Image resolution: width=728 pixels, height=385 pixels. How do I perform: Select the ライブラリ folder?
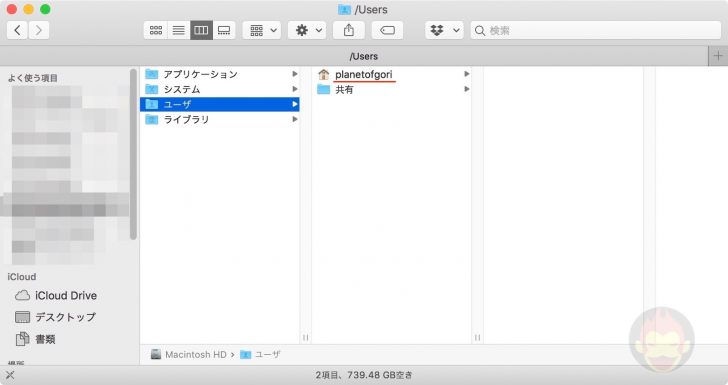pos(220,119)
